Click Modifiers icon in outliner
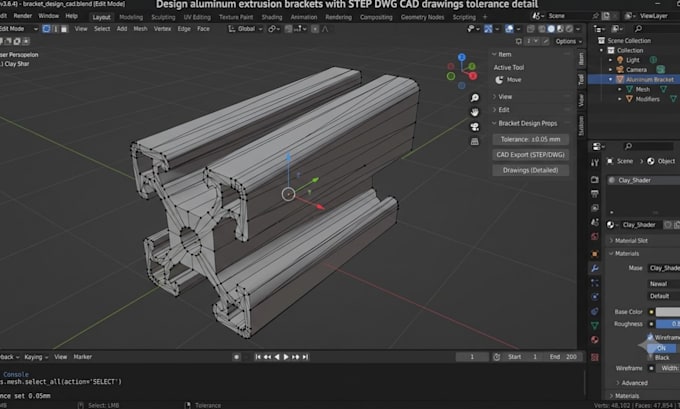 [x=629, y=99]
